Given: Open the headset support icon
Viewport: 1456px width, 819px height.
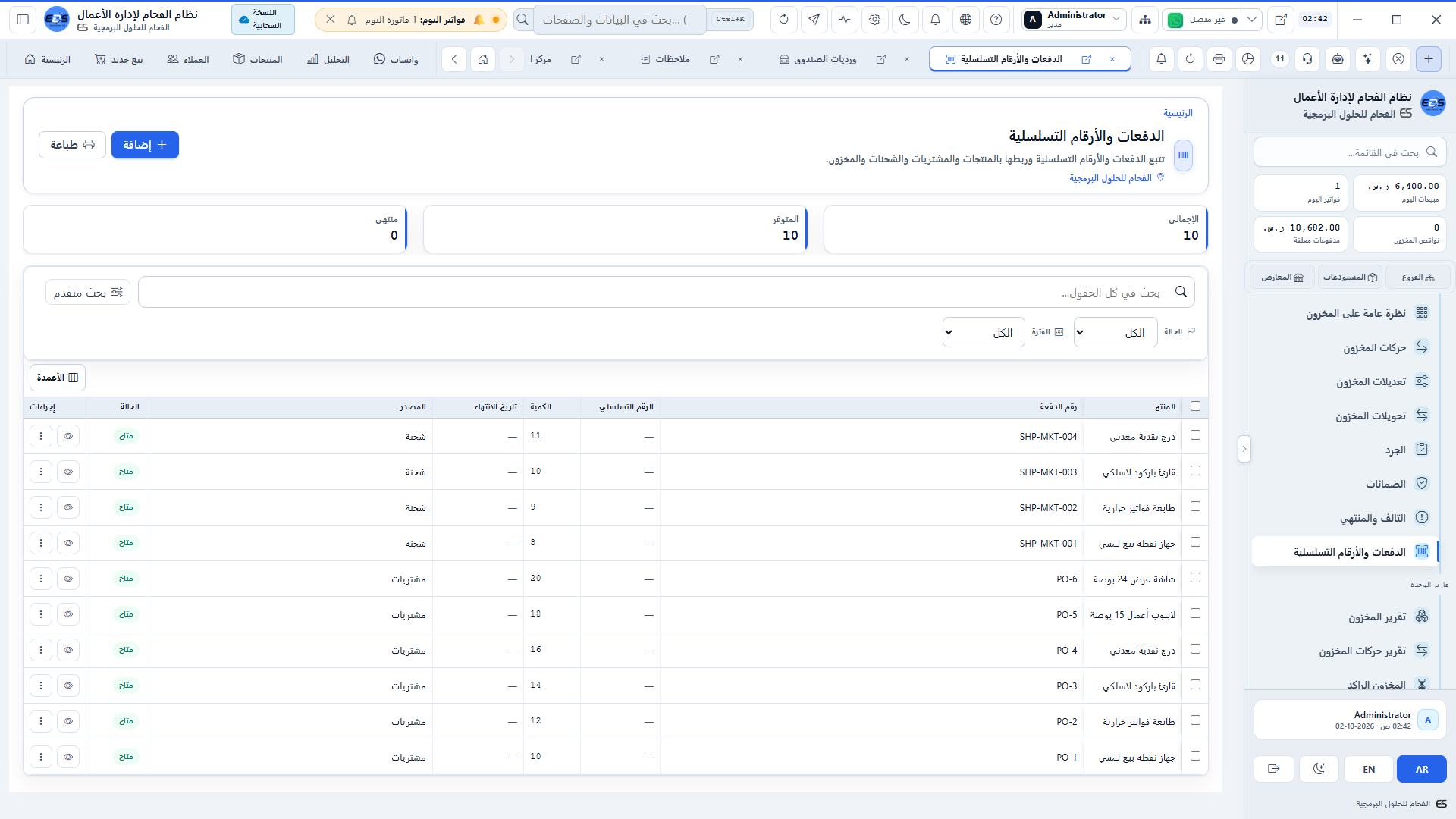Looking at the screenshot, I should click(x=1307, y=59).
